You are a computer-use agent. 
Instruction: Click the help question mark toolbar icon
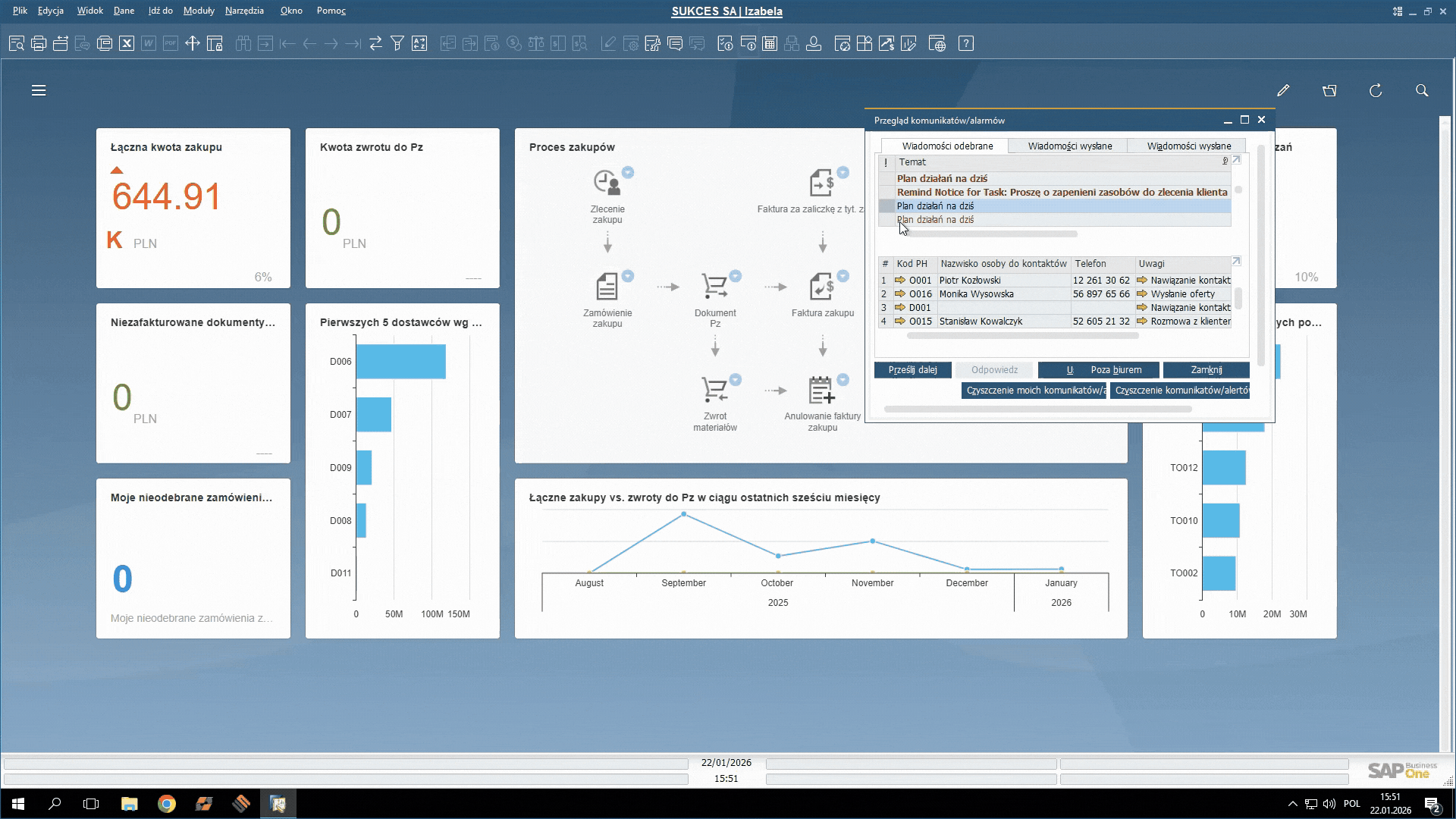tap(966, 43)
